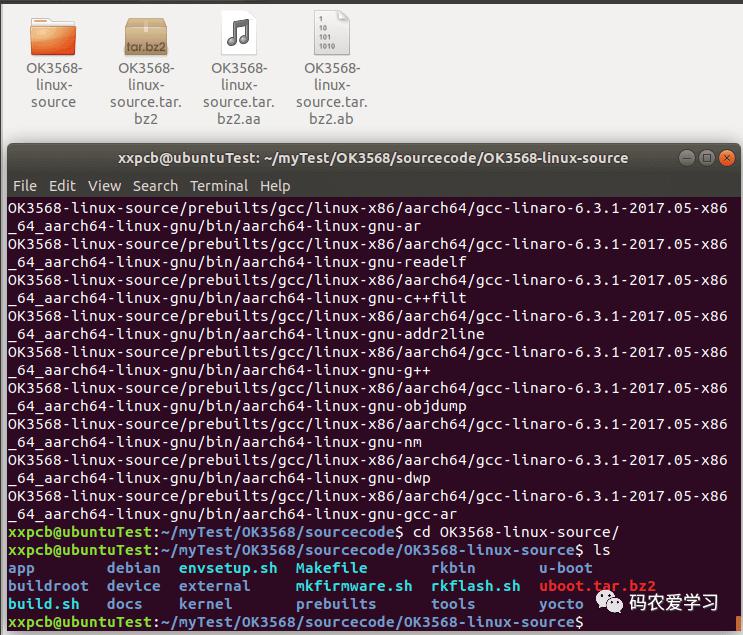743x635 pixels.
Task: Select the OK3568-linux-source.tar.bz2.aa music-note file icon
Action: tap(239, 33)
